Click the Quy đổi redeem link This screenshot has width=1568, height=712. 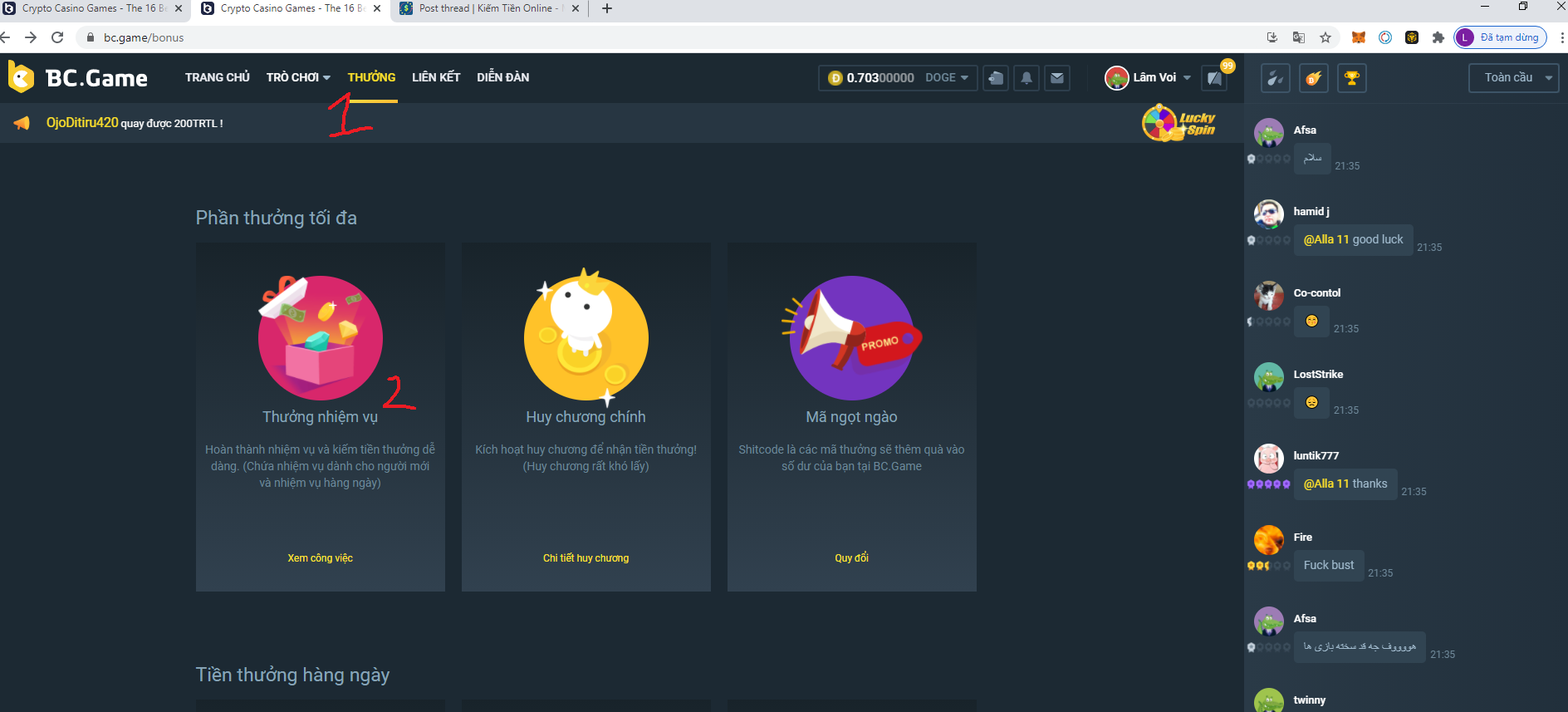(x=852, y=558)
